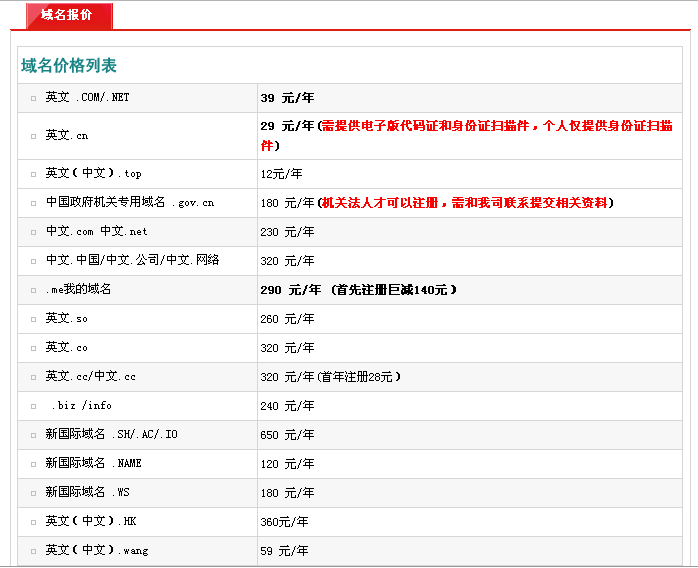698x568 pixels.
Task: Click the bullet icon beside 英文 .COM/.NET
Action: 33,98
